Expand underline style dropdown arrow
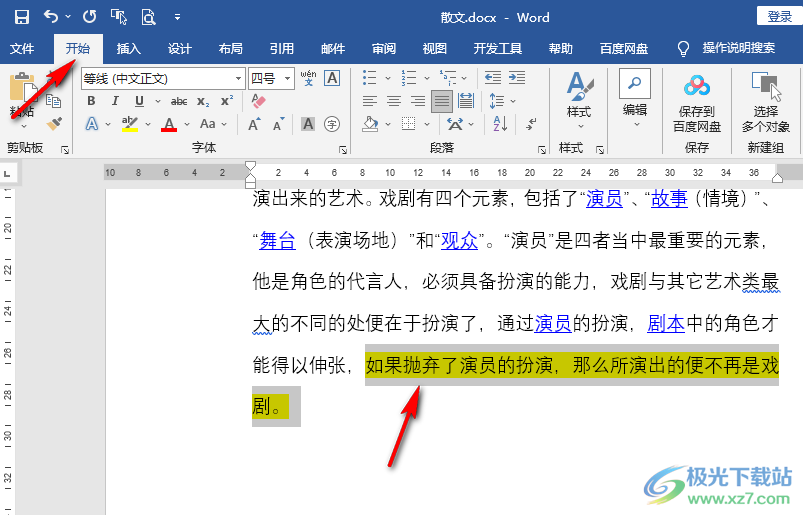 [x=157, y=101]
